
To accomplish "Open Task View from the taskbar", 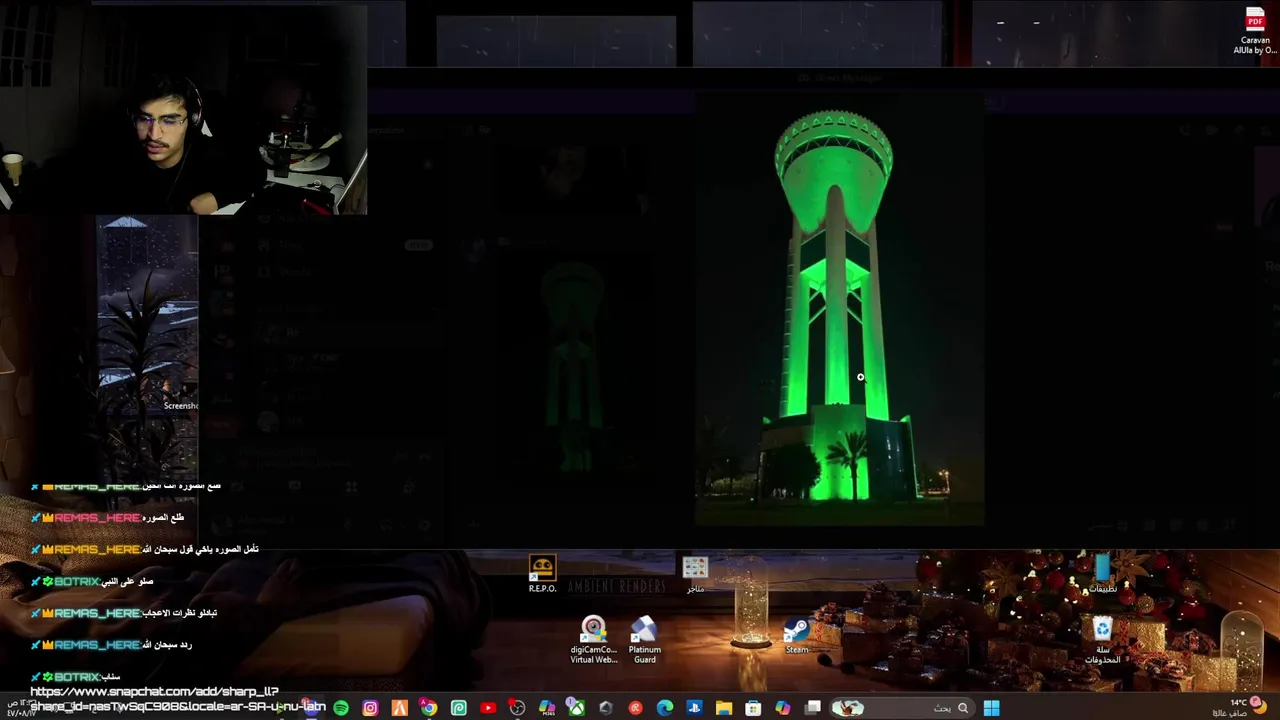I will pyautogui.click(x=813, y=708).
